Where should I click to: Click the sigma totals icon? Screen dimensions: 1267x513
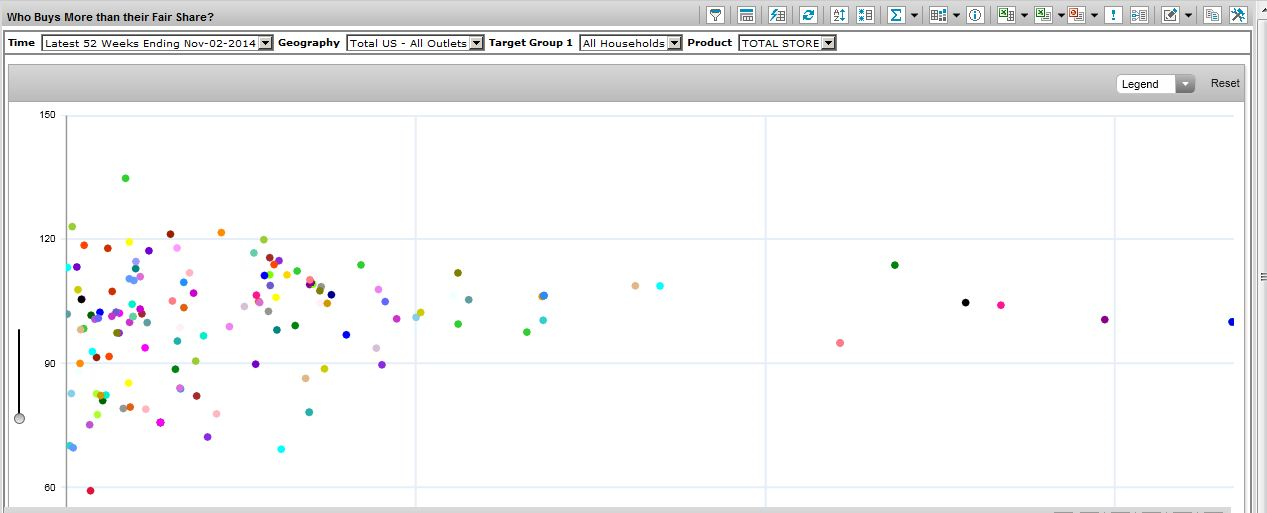[x=896, y=15]
